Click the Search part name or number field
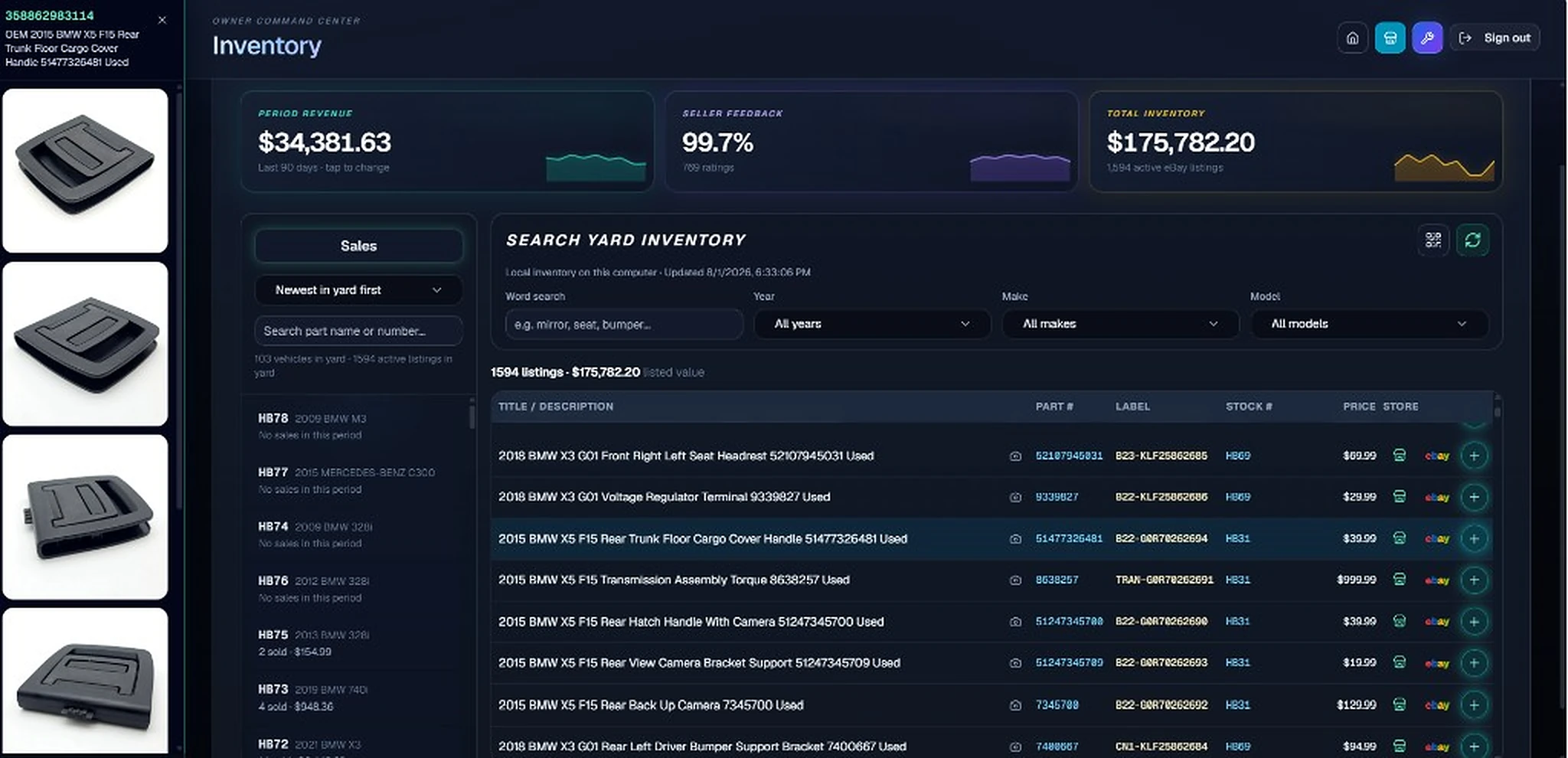This screenshot has width=1568, height=758. [358, 331]
